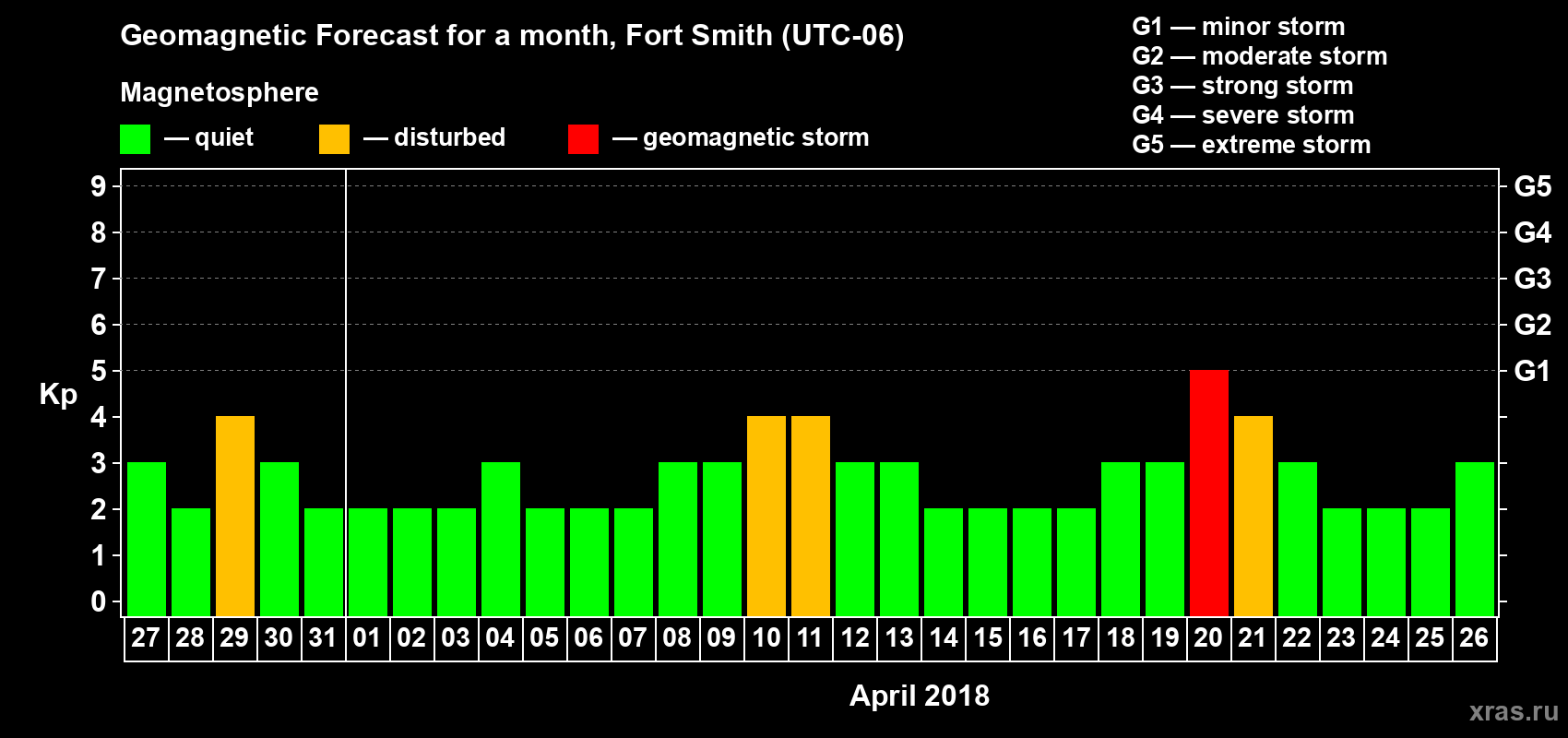
Task: Select the red storm bar for day 20
Action: [x=1208, y=493]
